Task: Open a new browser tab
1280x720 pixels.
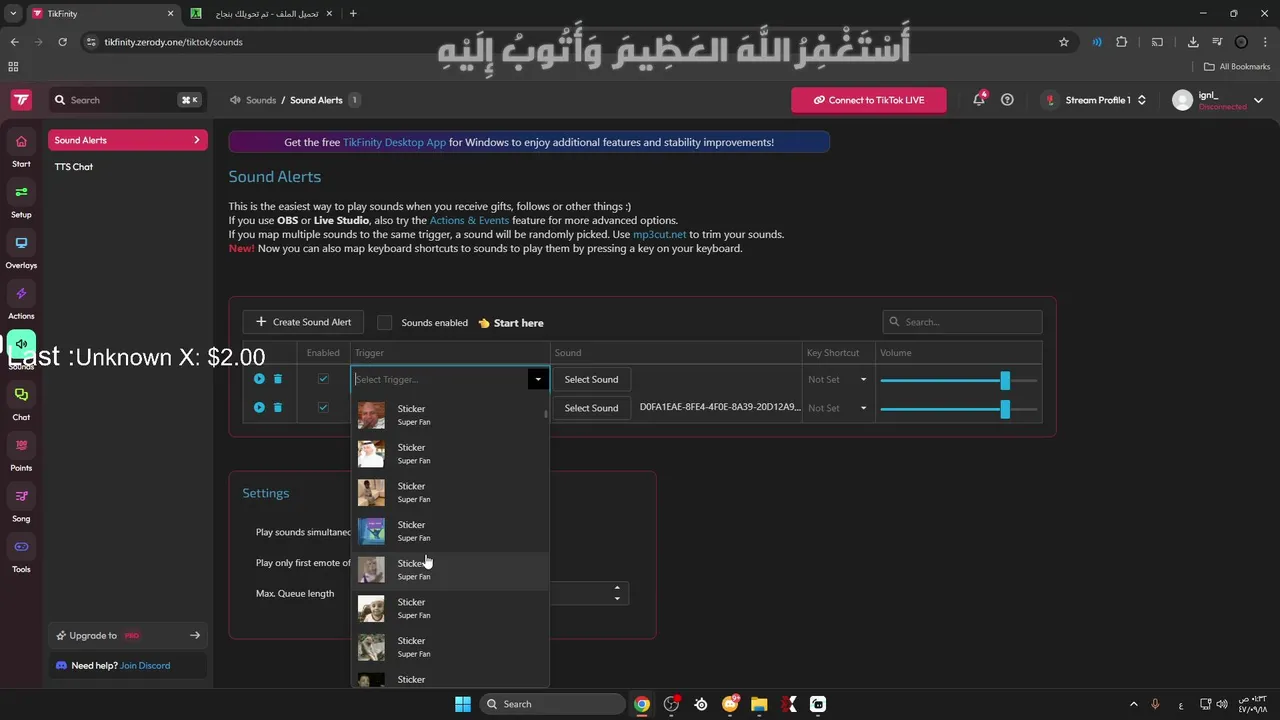Action: [x=353, y=13]
